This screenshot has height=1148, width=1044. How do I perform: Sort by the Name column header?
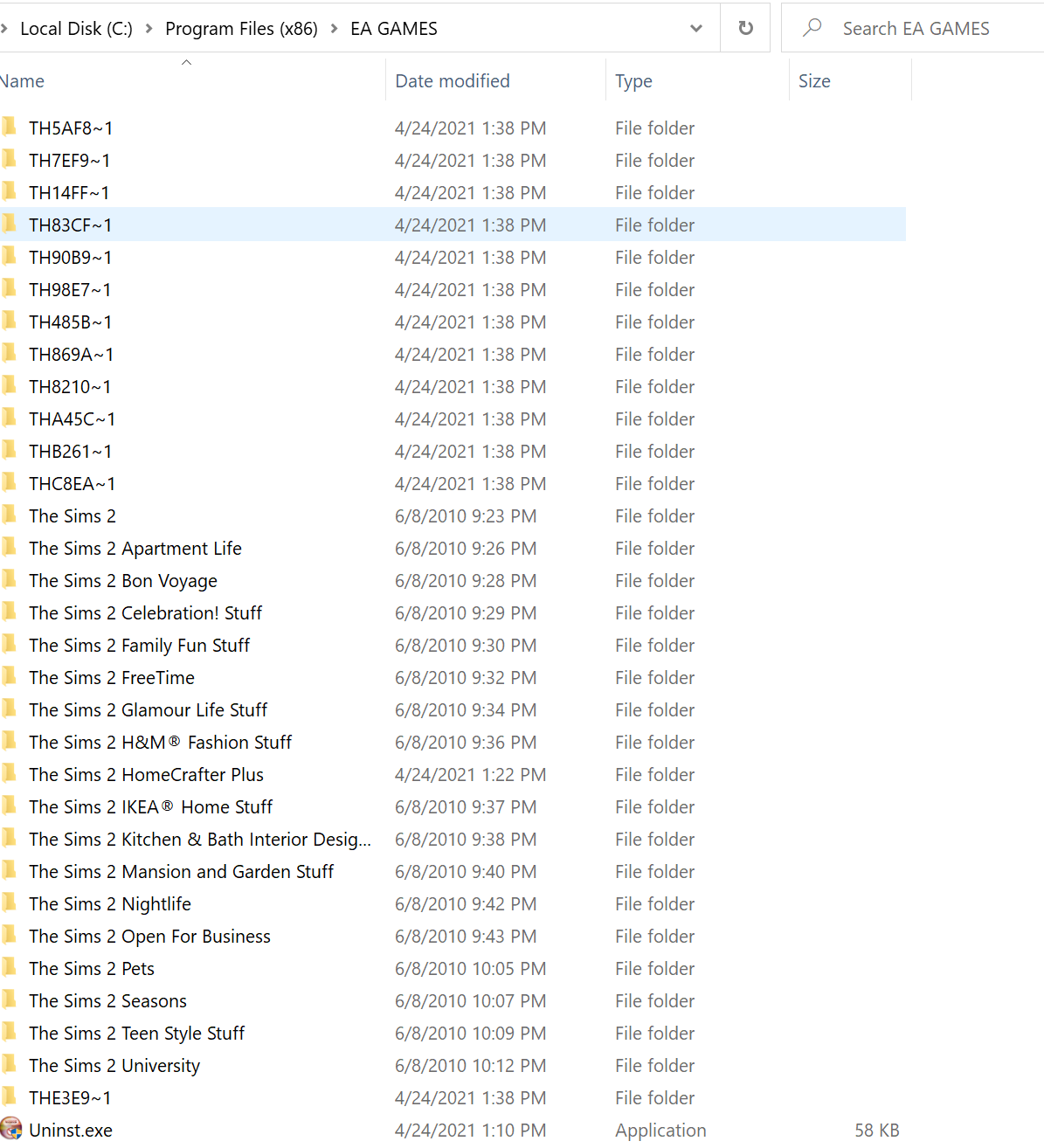[x=22, y=81]
